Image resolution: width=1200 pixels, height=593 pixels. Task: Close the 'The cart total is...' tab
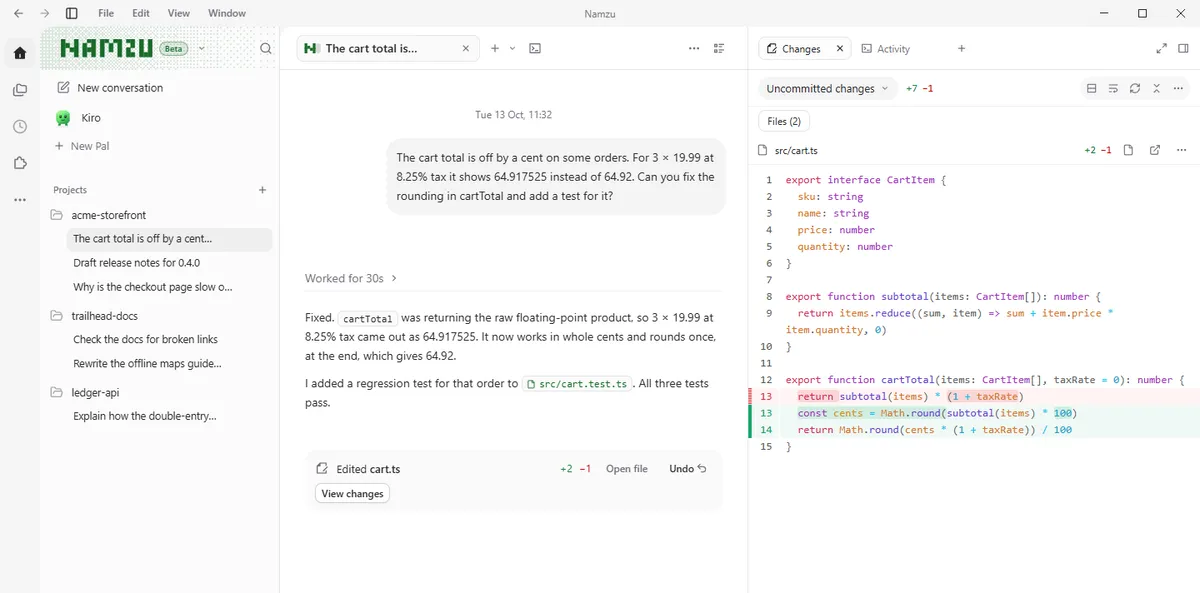(x=465, y=48)
